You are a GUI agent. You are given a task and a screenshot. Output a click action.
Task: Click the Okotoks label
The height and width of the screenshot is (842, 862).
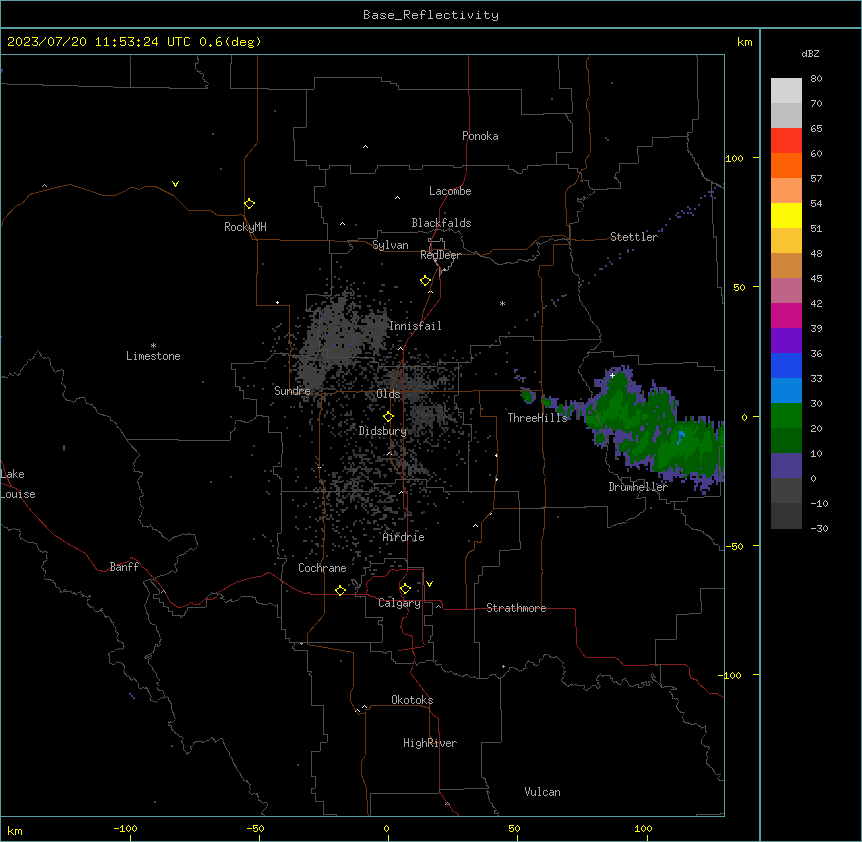pos(412,700)
